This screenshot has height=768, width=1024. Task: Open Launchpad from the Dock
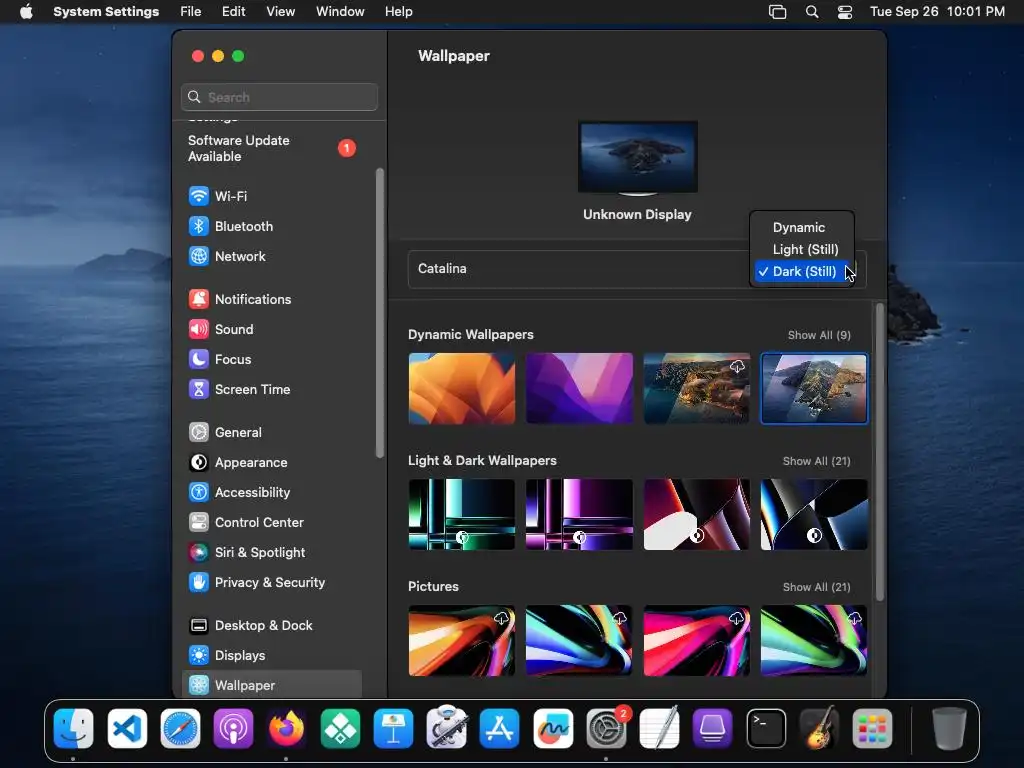872,728
